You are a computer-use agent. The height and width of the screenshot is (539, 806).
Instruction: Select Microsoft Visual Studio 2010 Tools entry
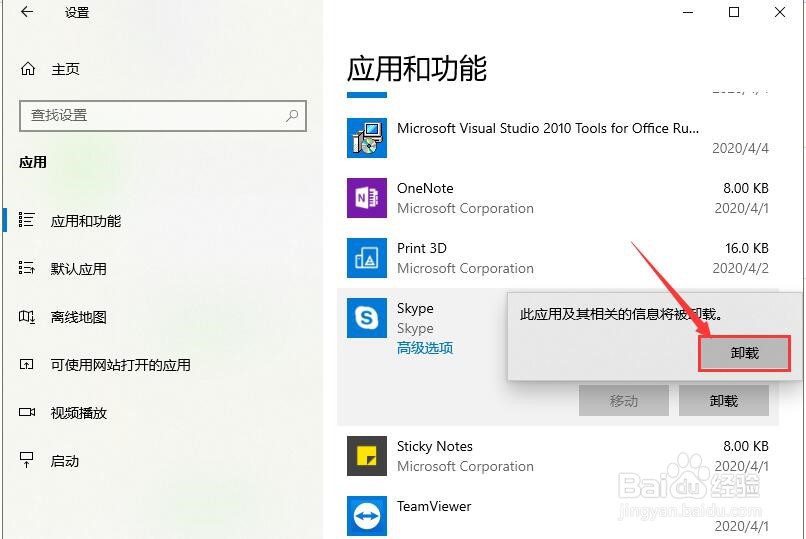[x=548, y=128]
